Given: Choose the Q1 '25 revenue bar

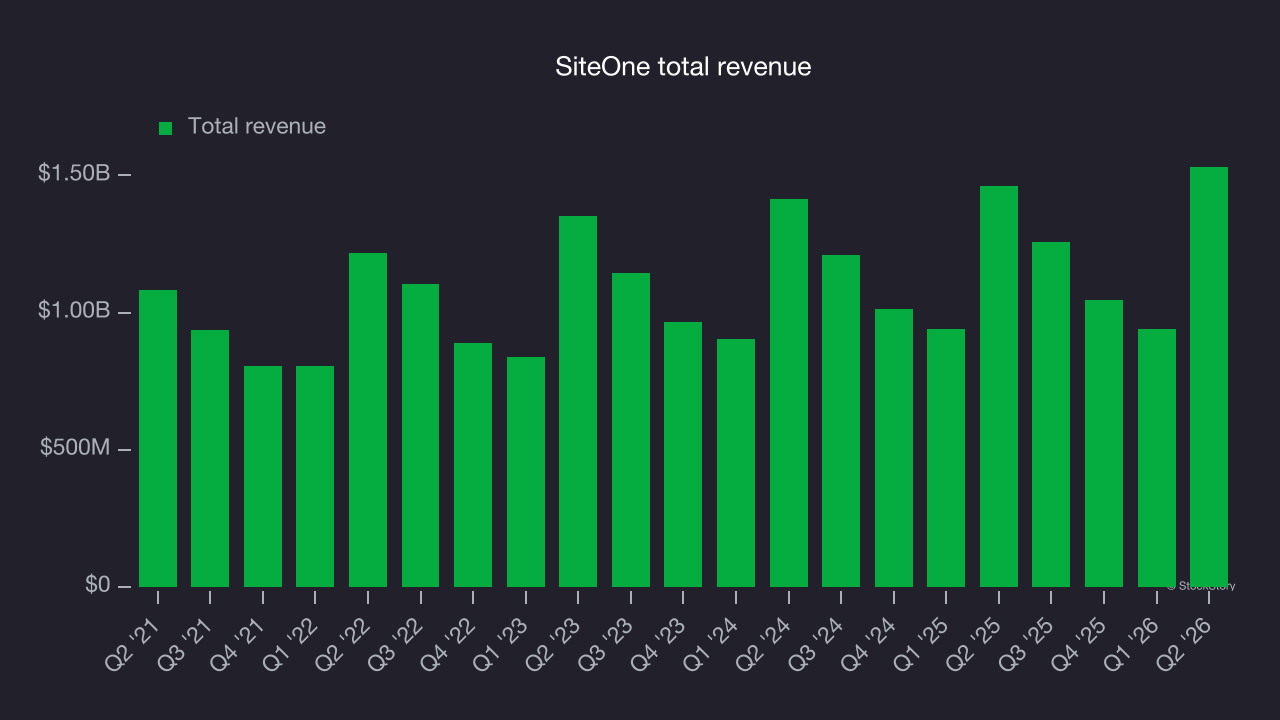Looking at the screenshot, I should (946, 458).
